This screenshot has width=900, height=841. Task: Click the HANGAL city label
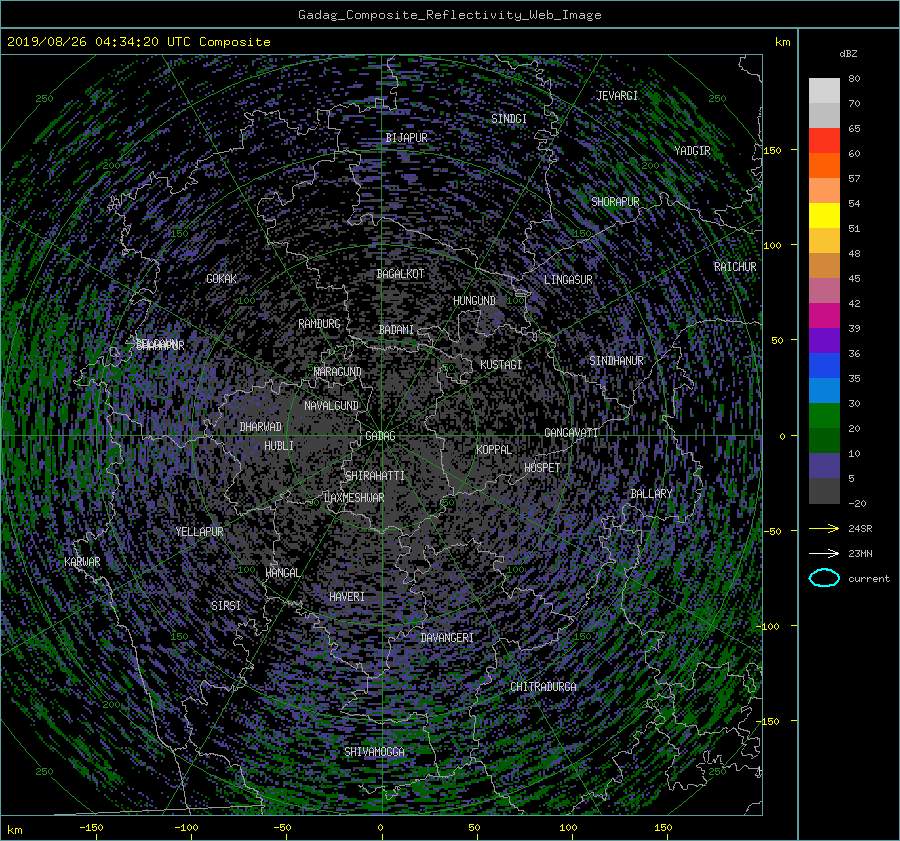click(282, 573)
